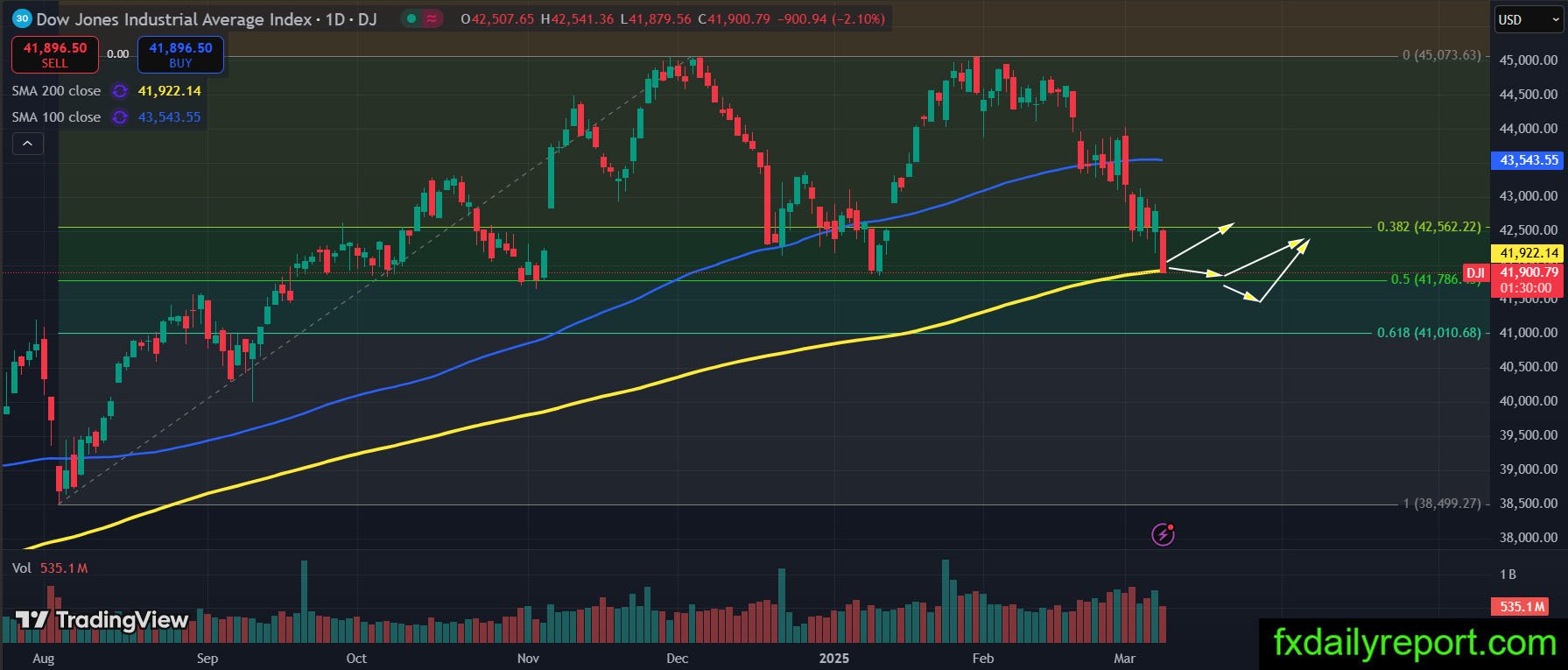The width and height of the screenshot is (1568, 670).
Task: Click the 01:30:00 bar countdown label
Action: point(1526,287)
